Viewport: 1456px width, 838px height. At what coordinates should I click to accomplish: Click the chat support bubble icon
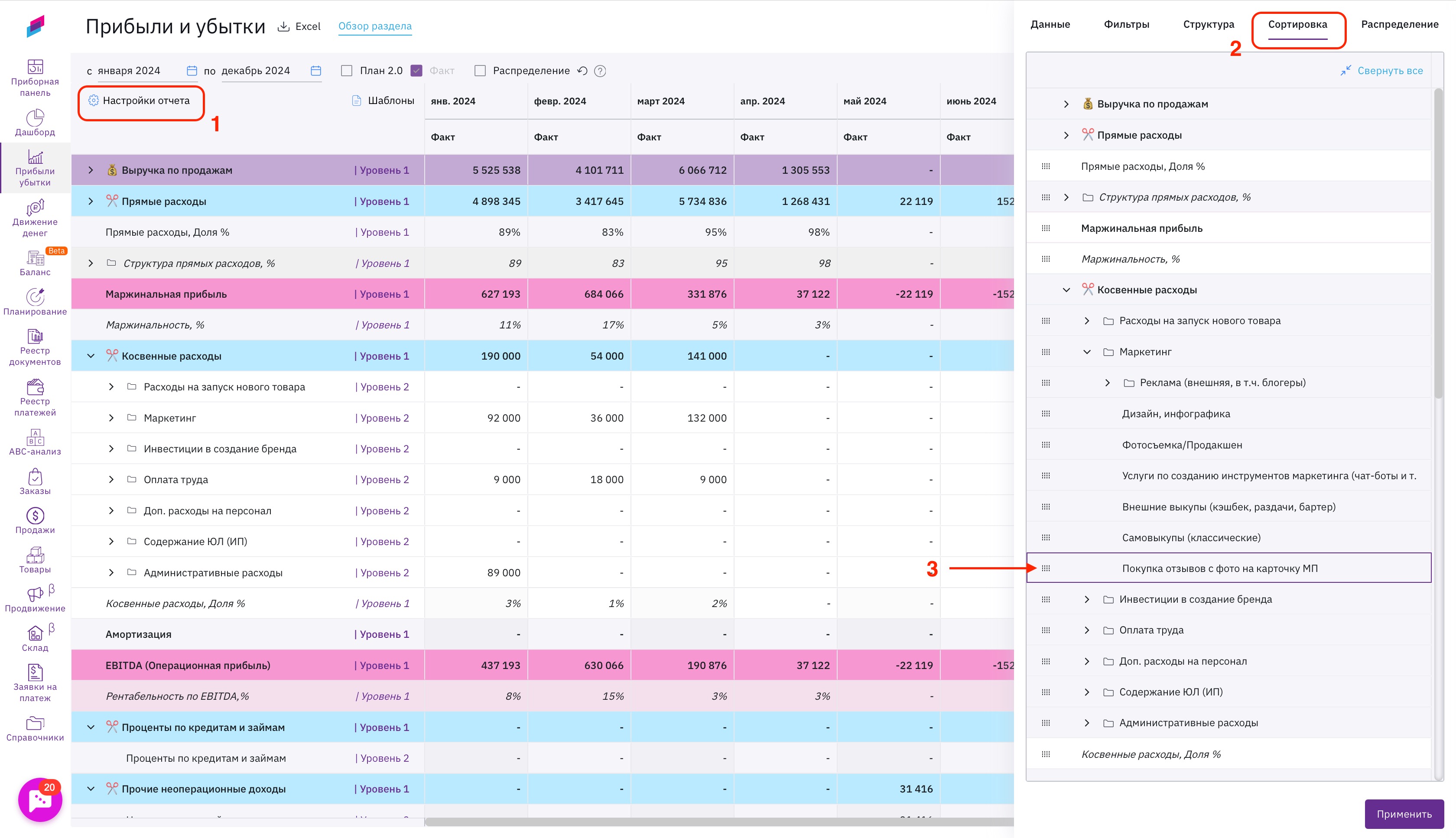(x=40, y=799)
